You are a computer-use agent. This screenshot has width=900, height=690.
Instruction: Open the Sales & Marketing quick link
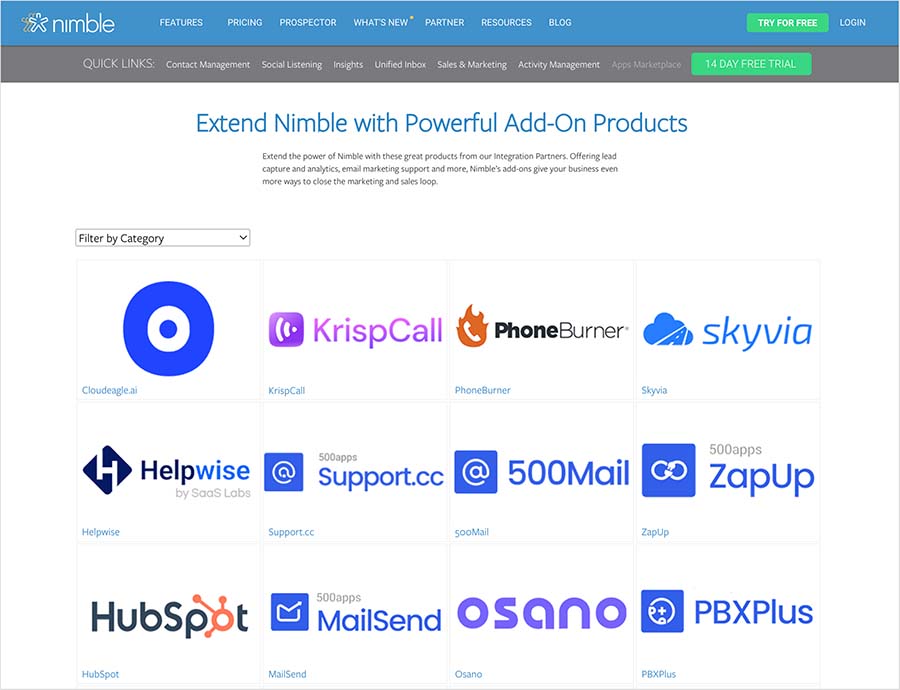pos(472,64)
